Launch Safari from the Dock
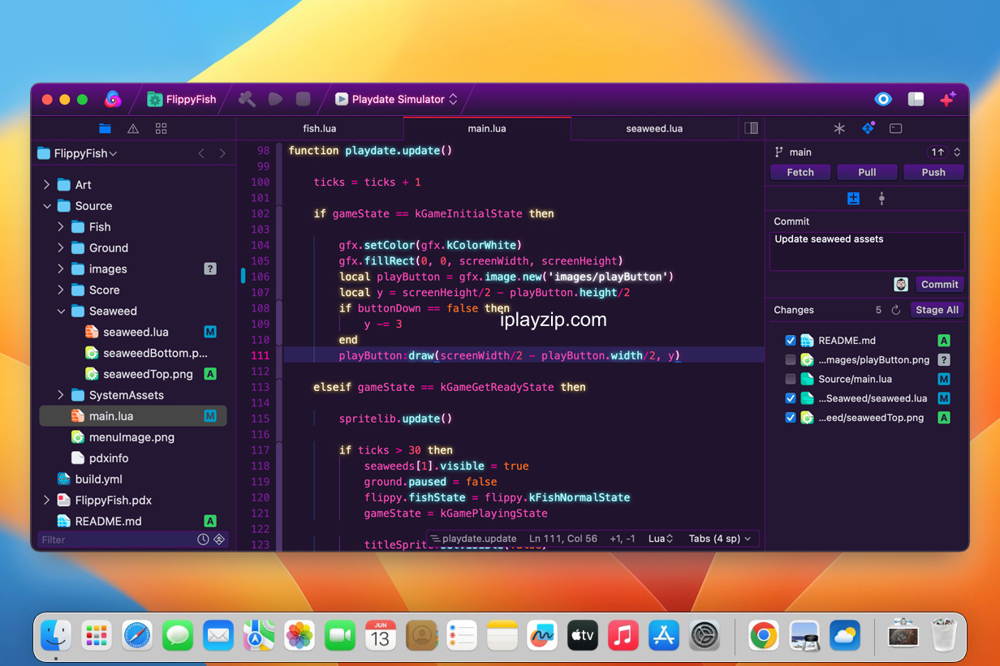This screenshot has height=666, width=1000. coord(137,635)
